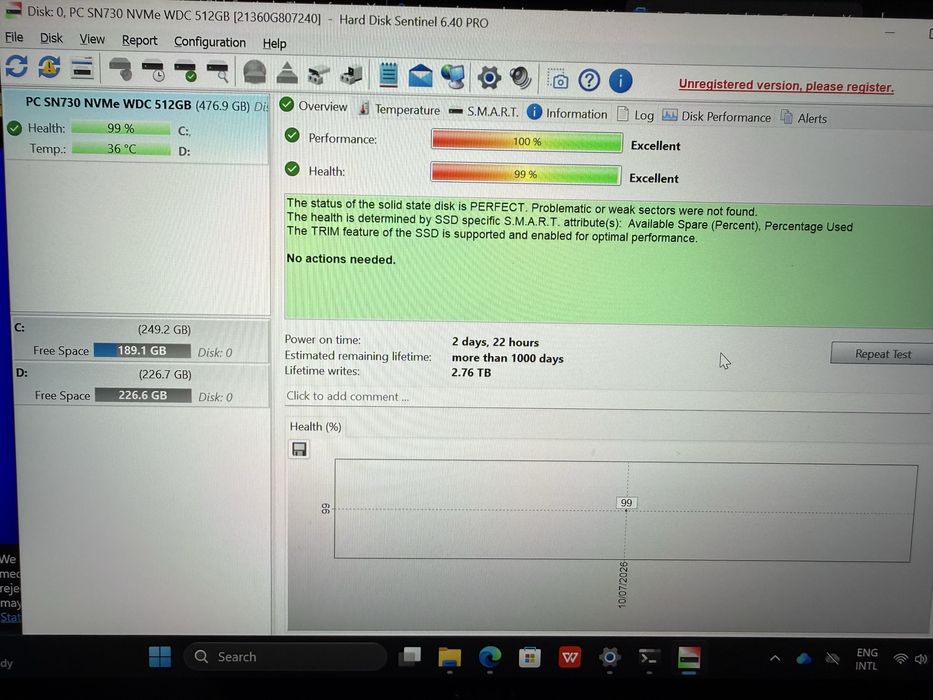The image size is (933, 700).
Task: Click the '2 days, 22 hours' power on value
Action: pos(495,342)
